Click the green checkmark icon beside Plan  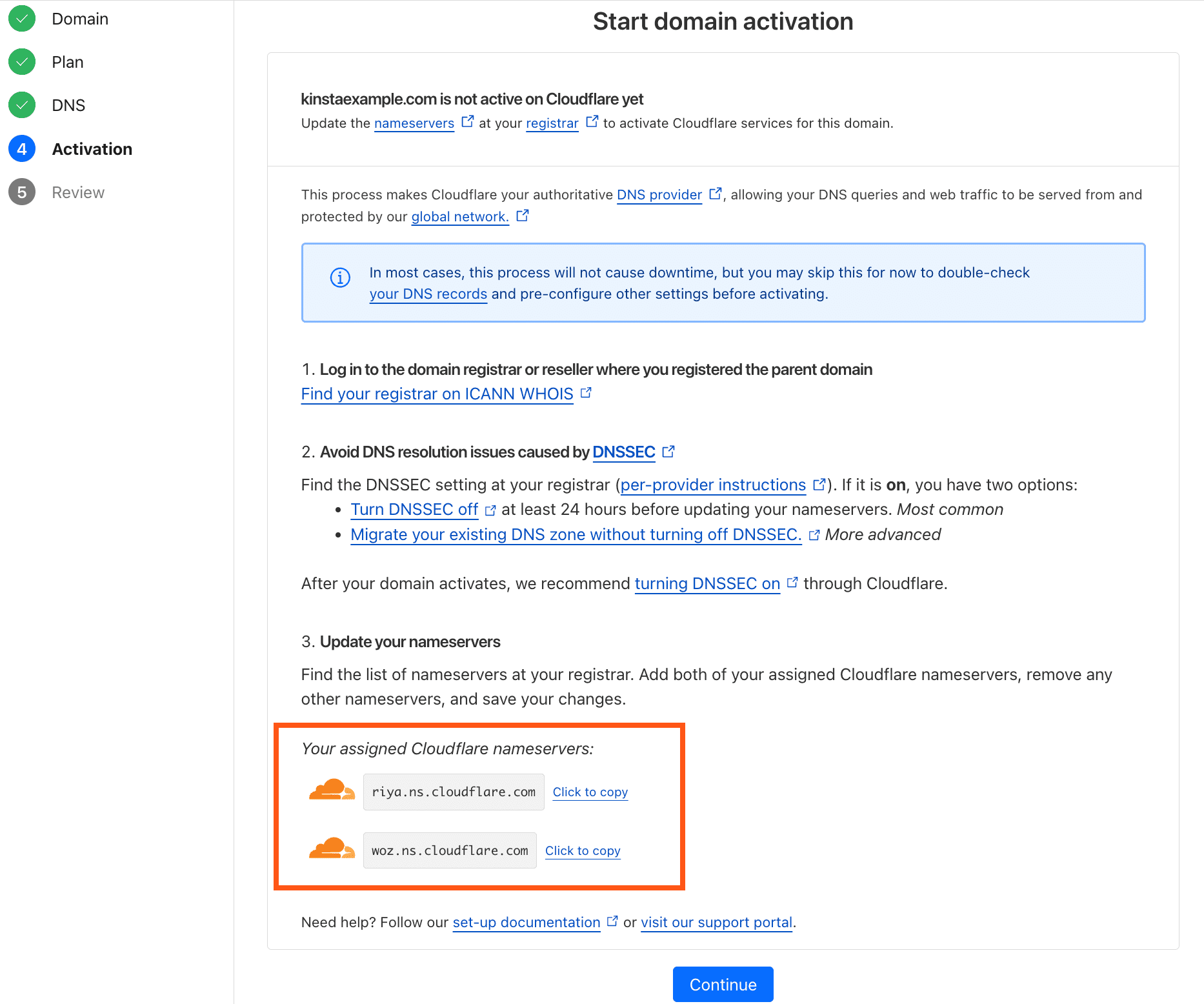tap(21, 62)
